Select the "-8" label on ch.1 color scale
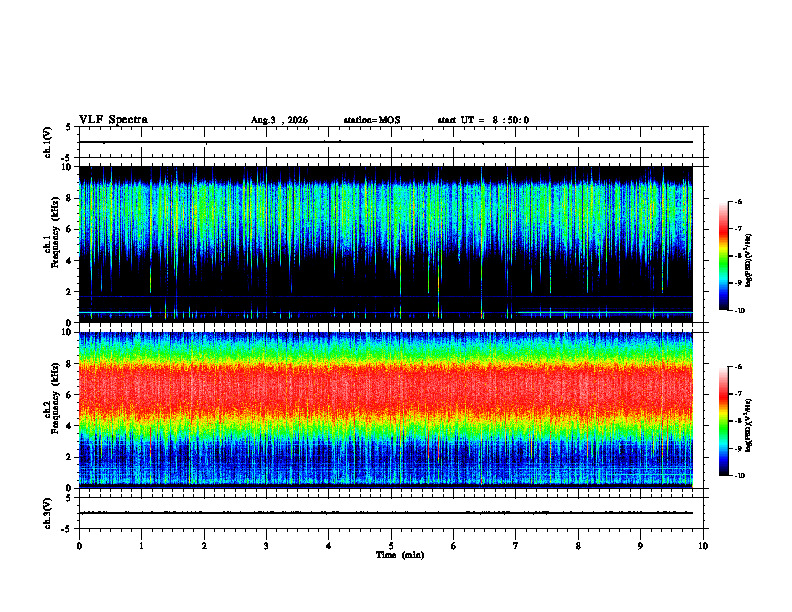Viewport: 792px width, 612px height. [738, 256]
